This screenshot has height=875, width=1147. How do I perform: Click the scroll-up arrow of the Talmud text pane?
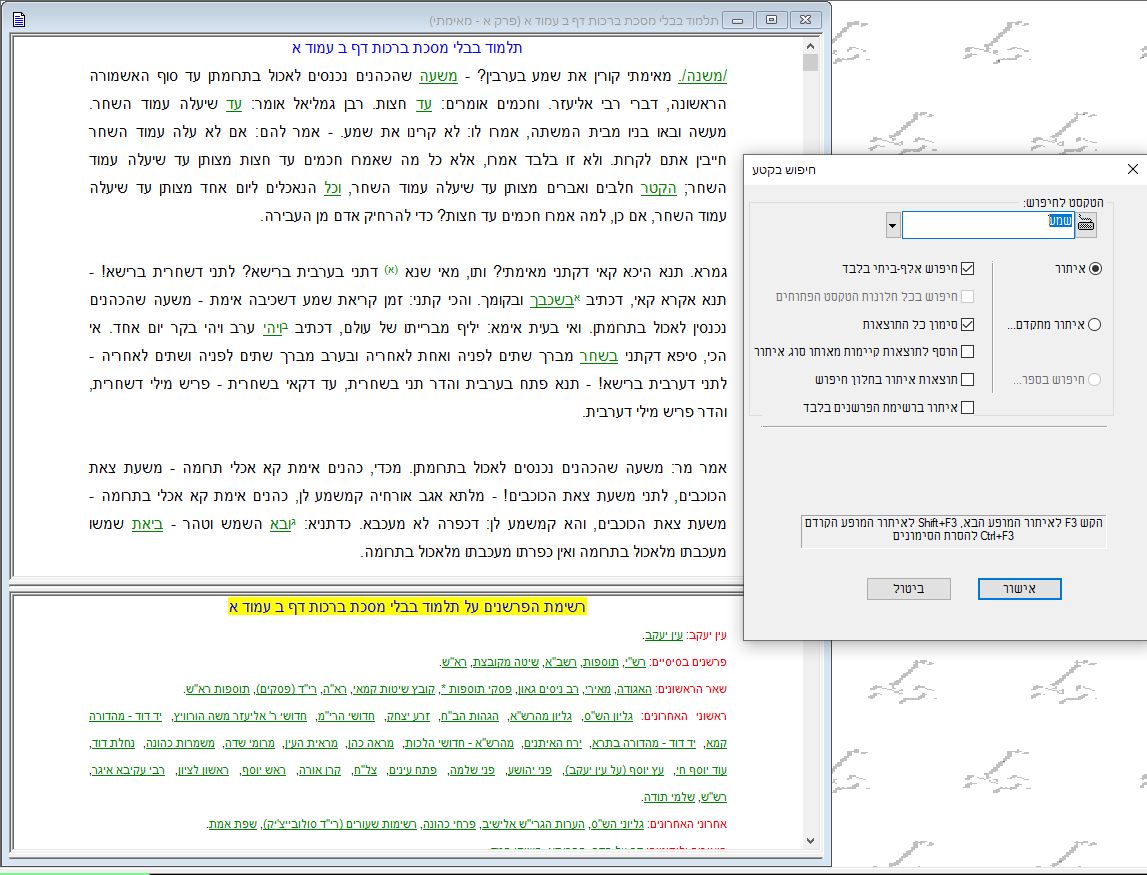[810, 46]
